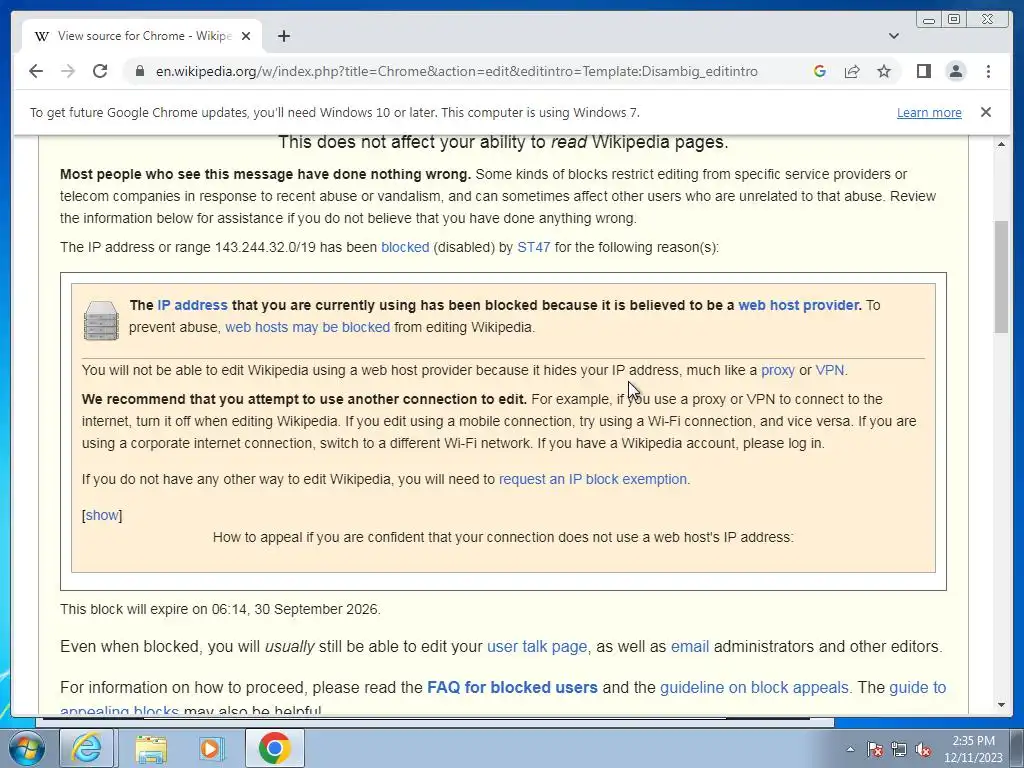Reload the current Wikipedia page
1024x768 pixels.
pyautogui.click(x=100, y=71)
